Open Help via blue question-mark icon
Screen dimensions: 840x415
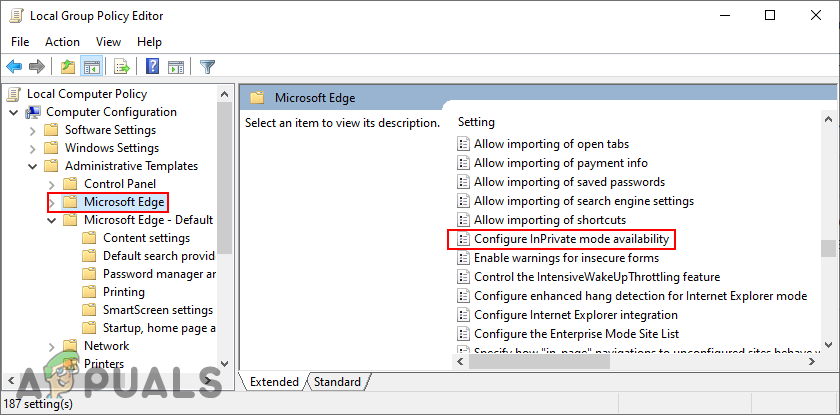[x=152, y=67]
